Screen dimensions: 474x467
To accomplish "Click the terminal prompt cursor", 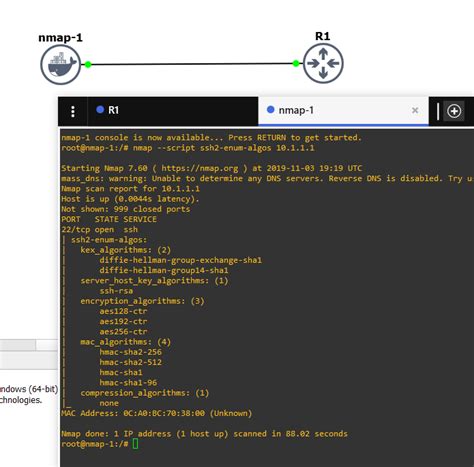I will pyautogui.click(x=135, y=444).
